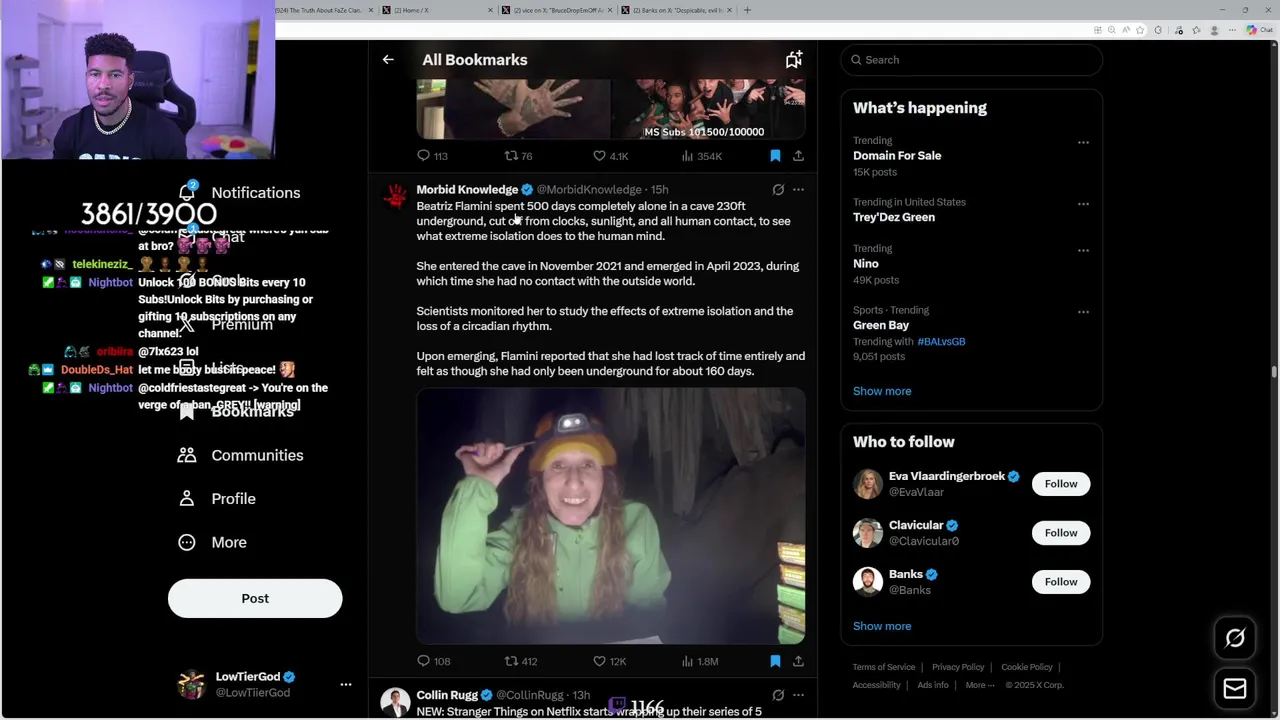
Task: Open a new browser tab
Action: click(x=747, y=10)
